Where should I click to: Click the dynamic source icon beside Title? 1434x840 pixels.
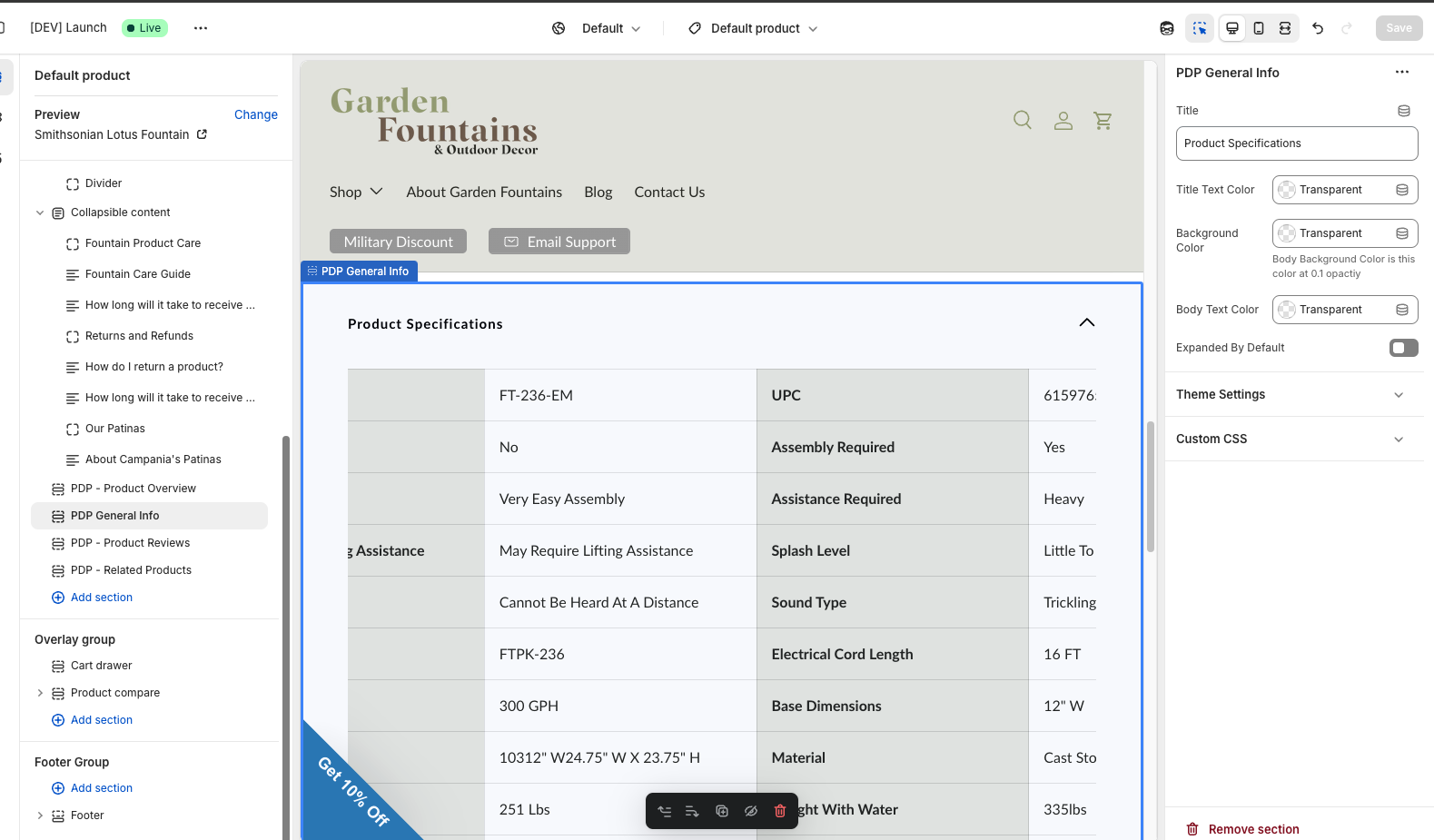(1403, 111)
